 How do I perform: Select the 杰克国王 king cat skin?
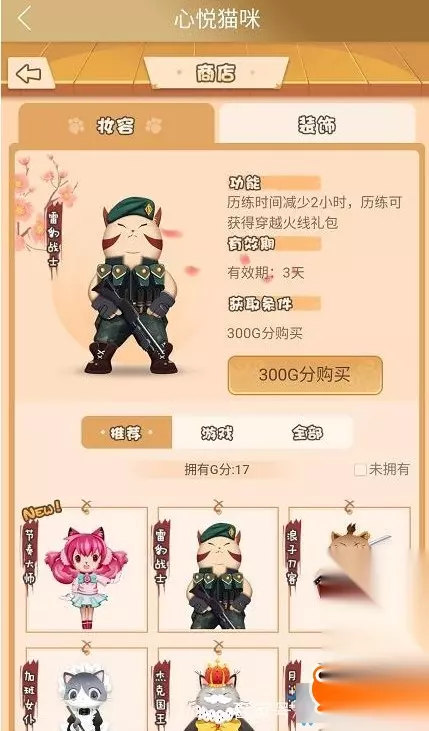[x=218, y=689]
